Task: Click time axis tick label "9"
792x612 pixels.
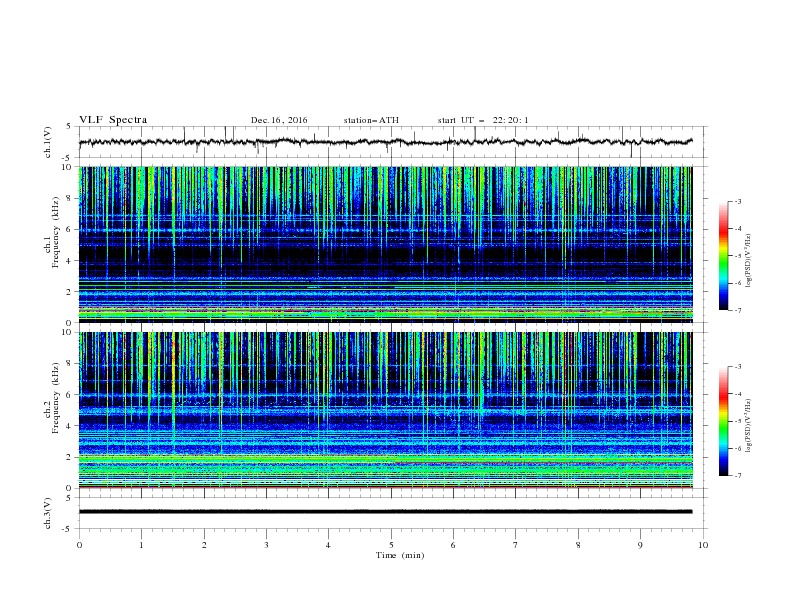Action: [x=640, y=545]
